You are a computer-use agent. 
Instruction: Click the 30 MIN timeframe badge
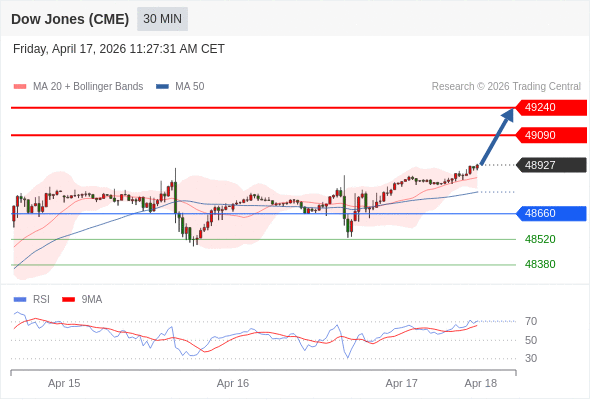pos(162,19)
